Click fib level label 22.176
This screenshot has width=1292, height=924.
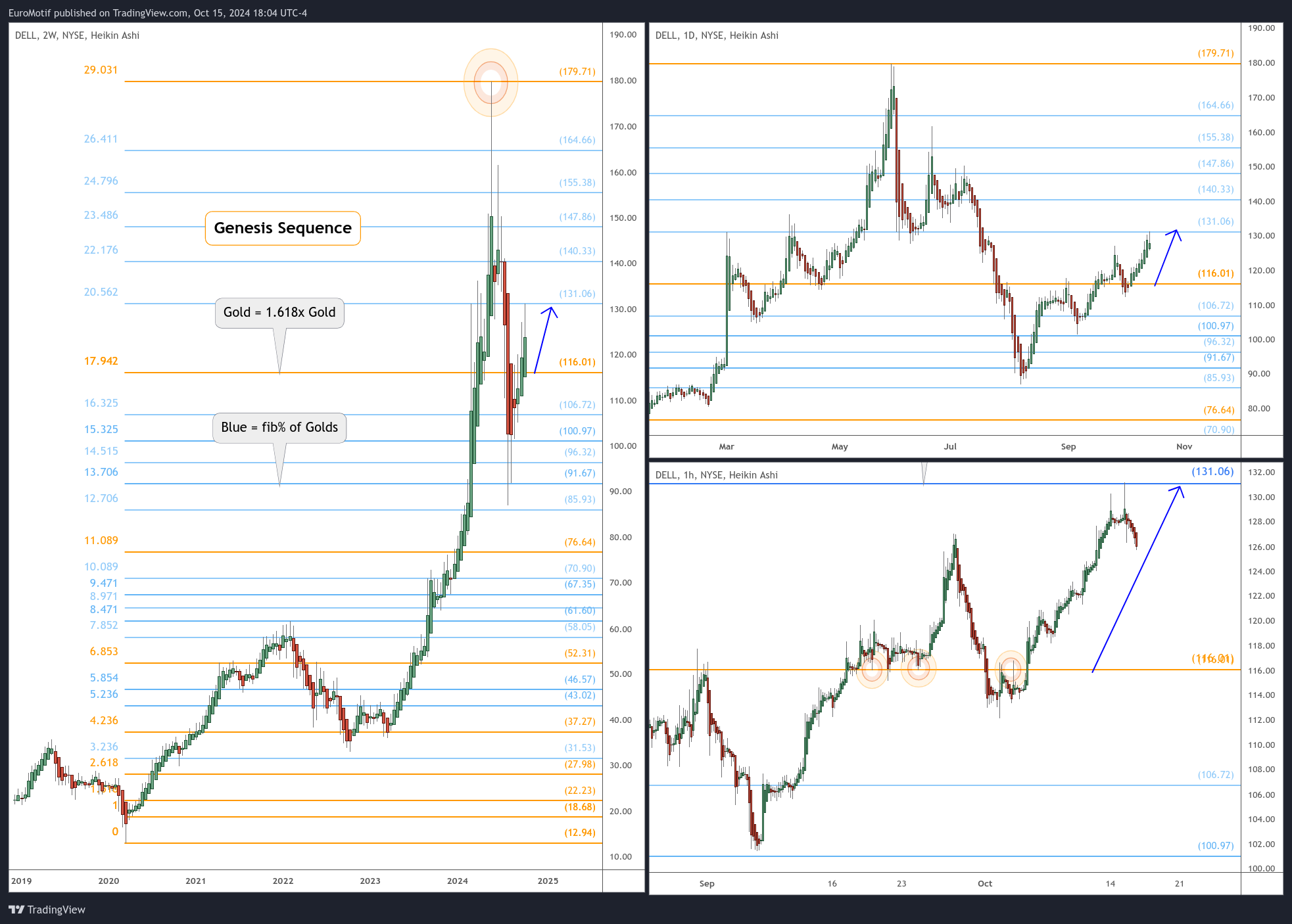[x=101, y=250]
